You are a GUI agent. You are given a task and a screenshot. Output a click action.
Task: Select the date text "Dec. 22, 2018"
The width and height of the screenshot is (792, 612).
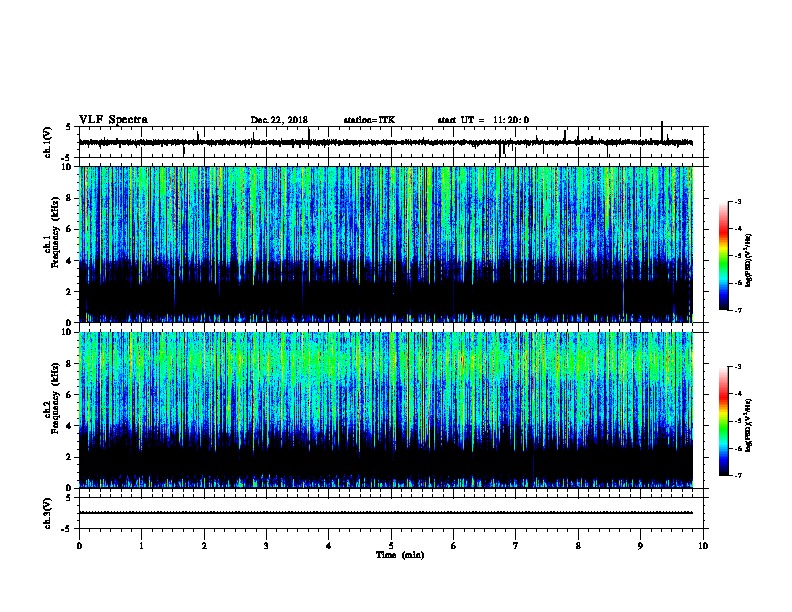[x=279, y=120]
